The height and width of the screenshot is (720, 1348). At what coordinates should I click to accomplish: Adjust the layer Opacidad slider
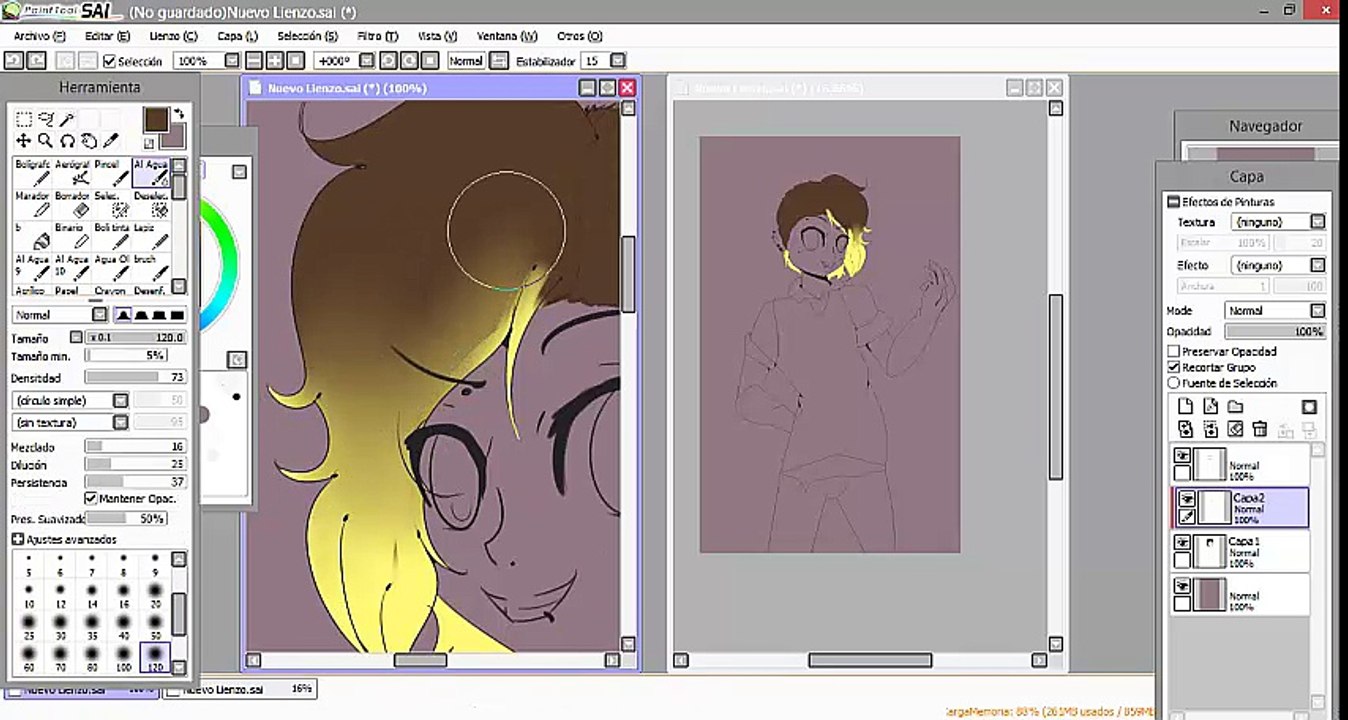pos(1275,331)
